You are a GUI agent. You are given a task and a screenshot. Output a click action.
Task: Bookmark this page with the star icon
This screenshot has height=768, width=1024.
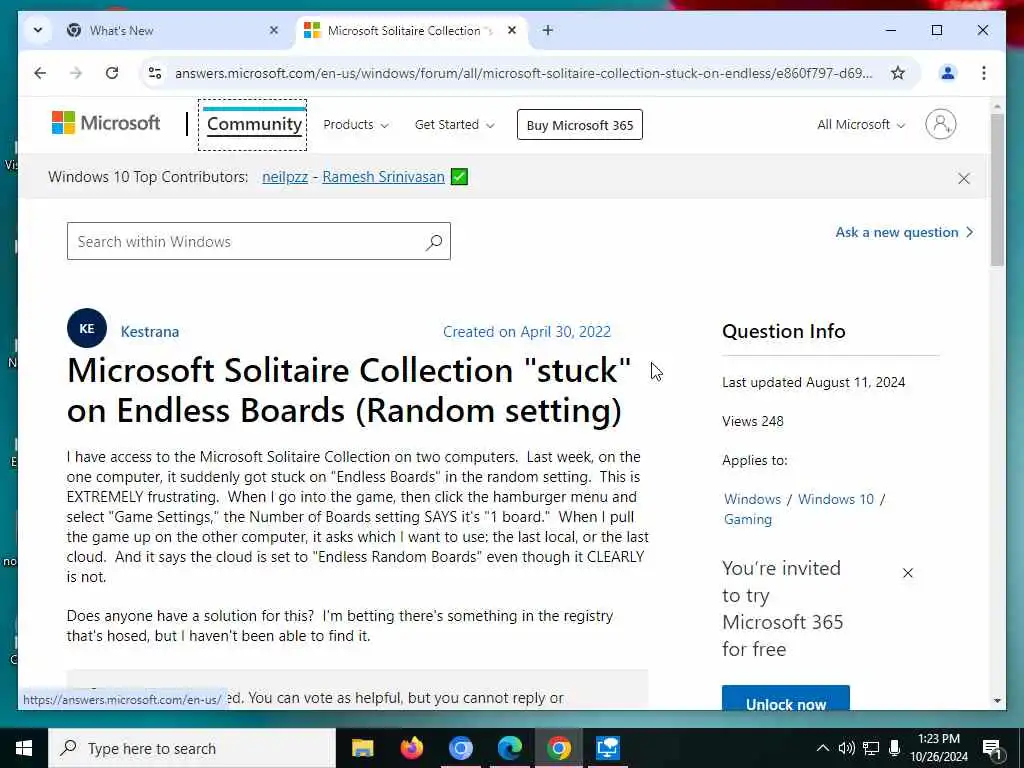pyautogui.click(x=898, y=73)
